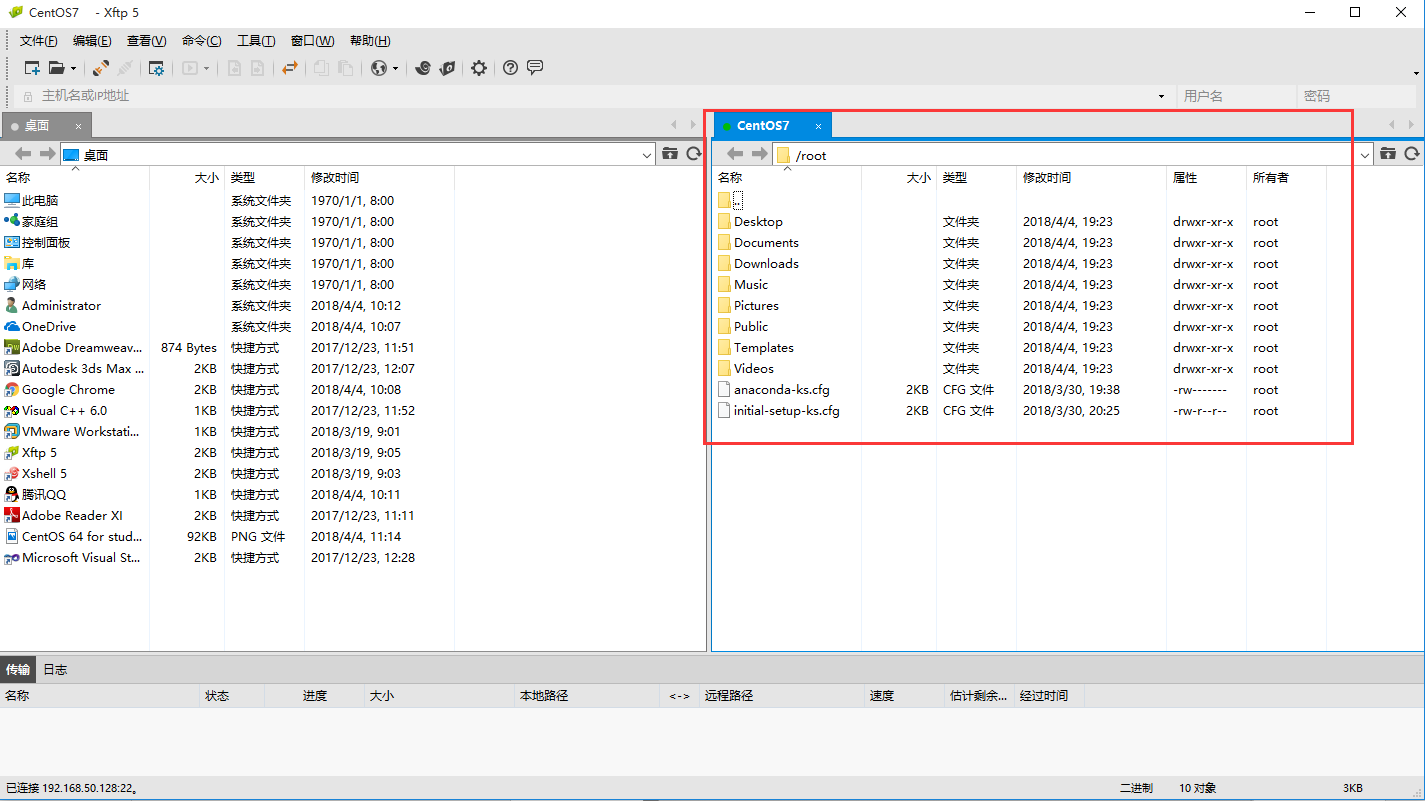Open the host address history dropdown arrow
The height and width of the screenshot is (801, 1425).
point(1161,96)
